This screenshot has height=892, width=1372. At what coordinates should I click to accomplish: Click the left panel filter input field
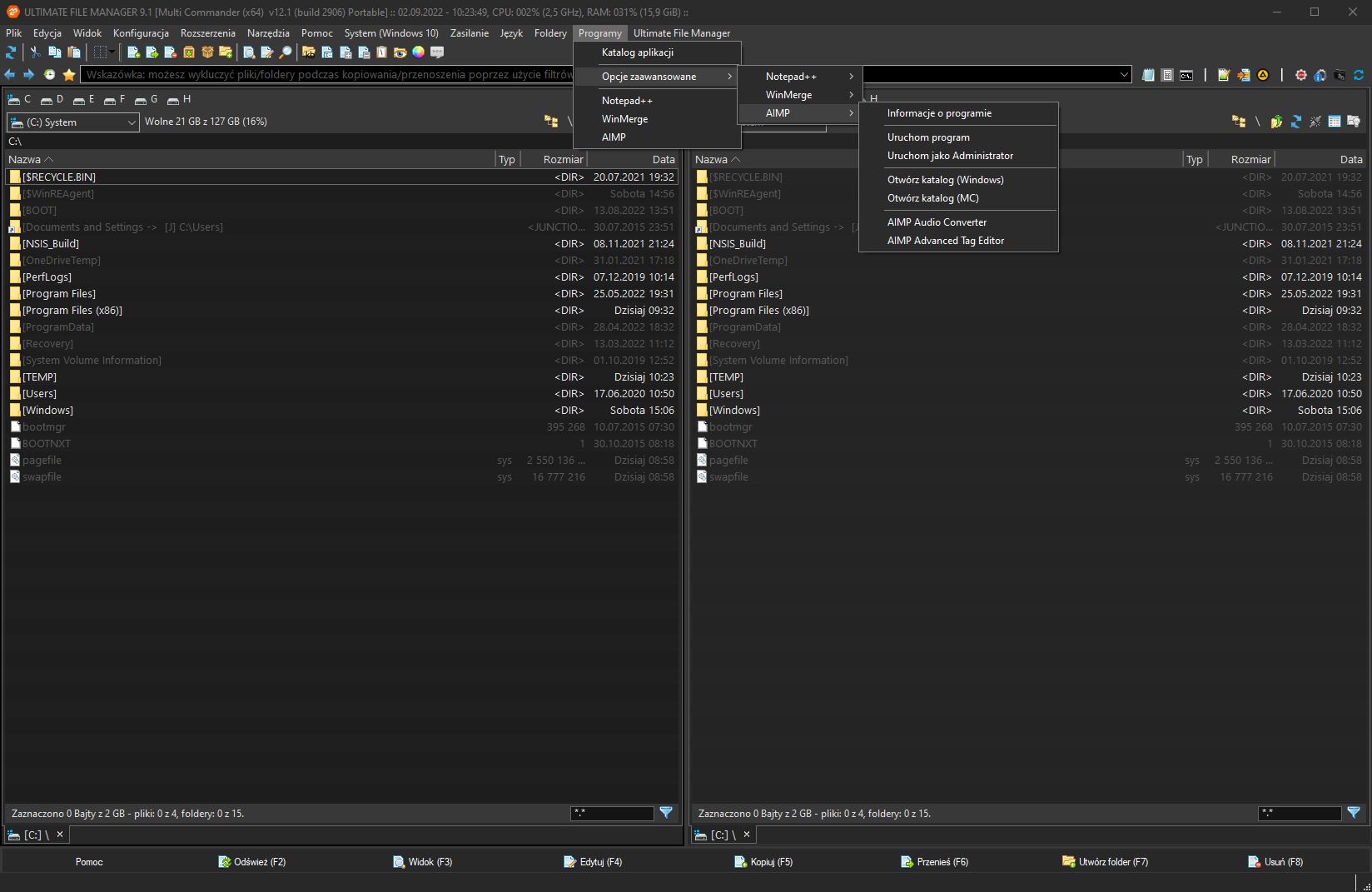(x=612, y=813)
